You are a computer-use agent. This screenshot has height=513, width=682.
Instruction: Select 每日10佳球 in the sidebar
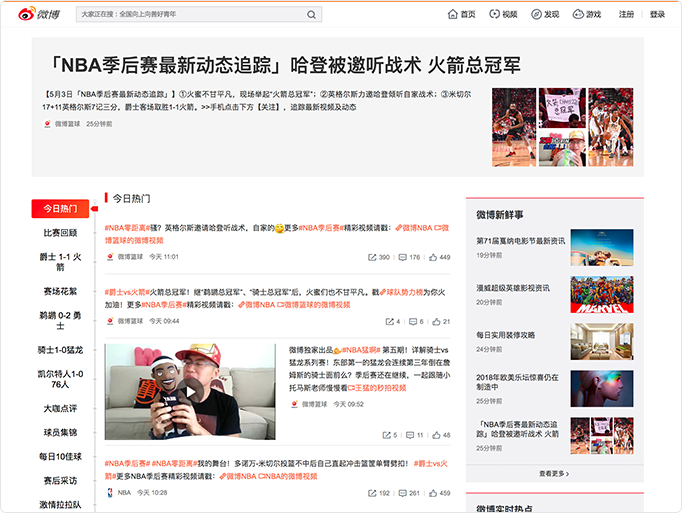[60, 456]
